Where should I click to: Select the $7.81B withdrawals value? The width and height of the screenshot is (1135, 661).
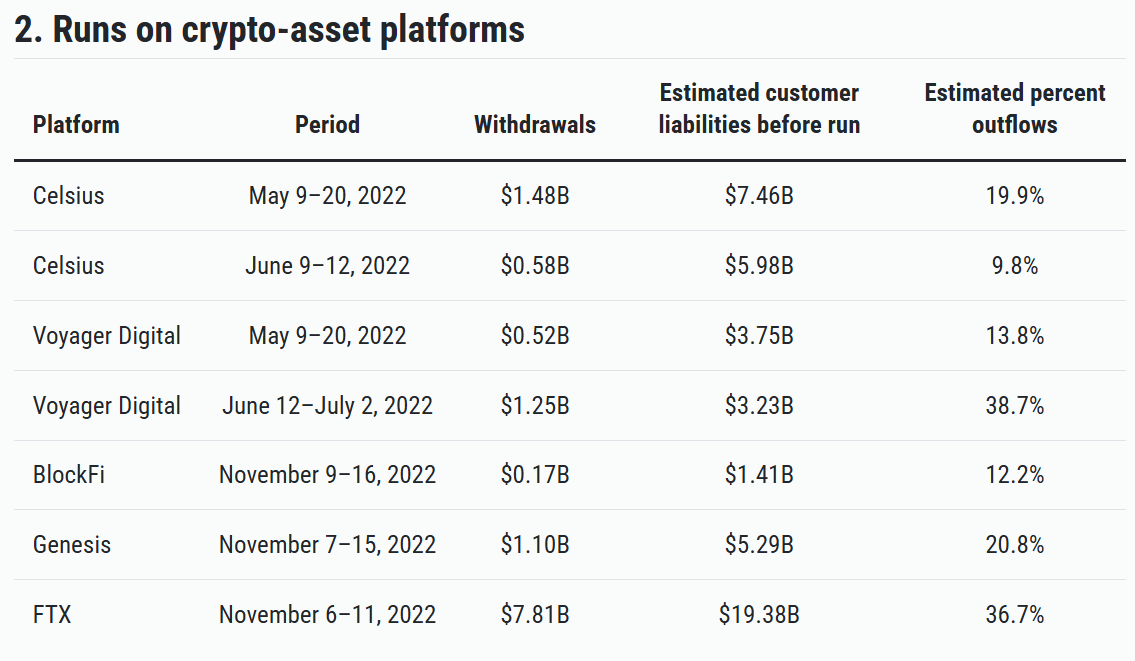click(534, 615)
